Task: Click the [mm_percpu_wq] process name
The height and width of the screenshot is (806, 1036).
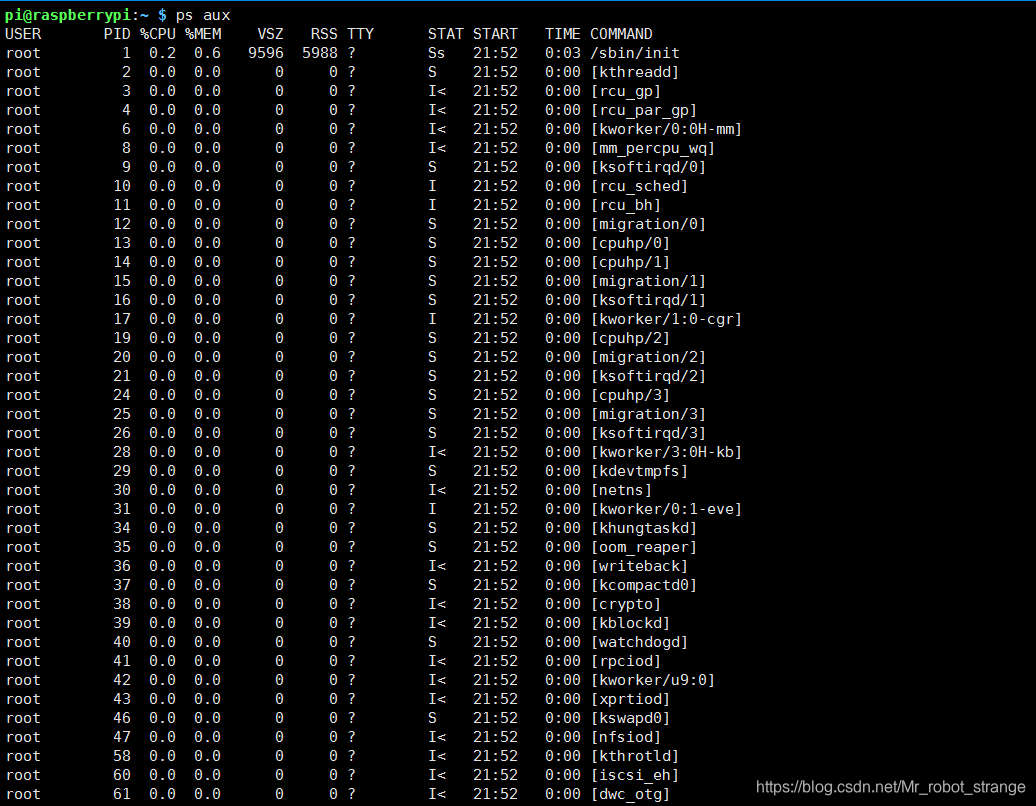Action: pyautogui.click(x=653, y=148)
